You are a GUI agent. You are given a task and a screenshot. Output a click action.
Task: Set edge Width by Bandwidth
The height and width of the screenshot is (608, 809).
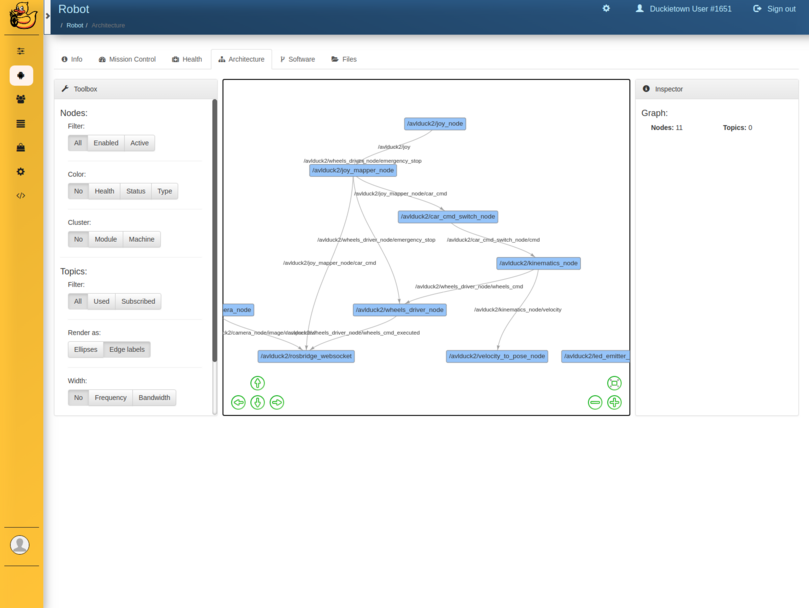tap(154, 397)
